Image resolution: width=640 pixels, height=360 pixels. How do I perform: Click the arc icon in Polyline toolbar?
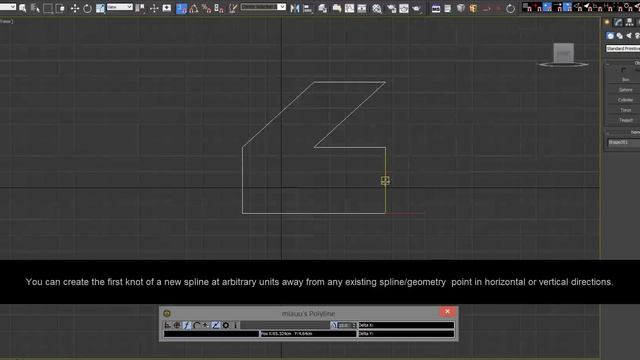pos(196,325)
